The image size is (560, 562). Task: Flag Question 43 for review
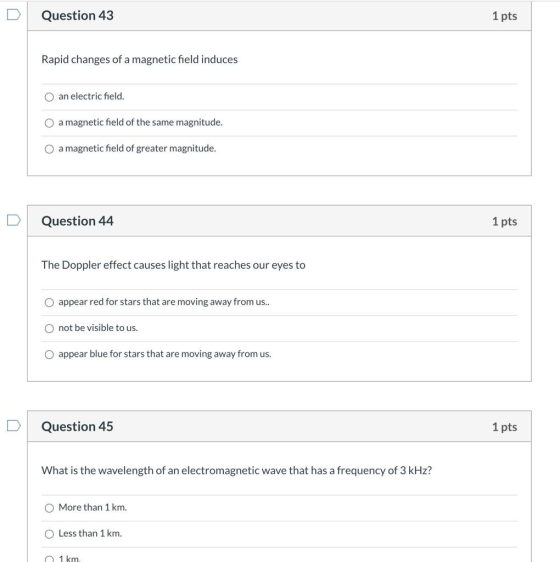pos(14,15)
